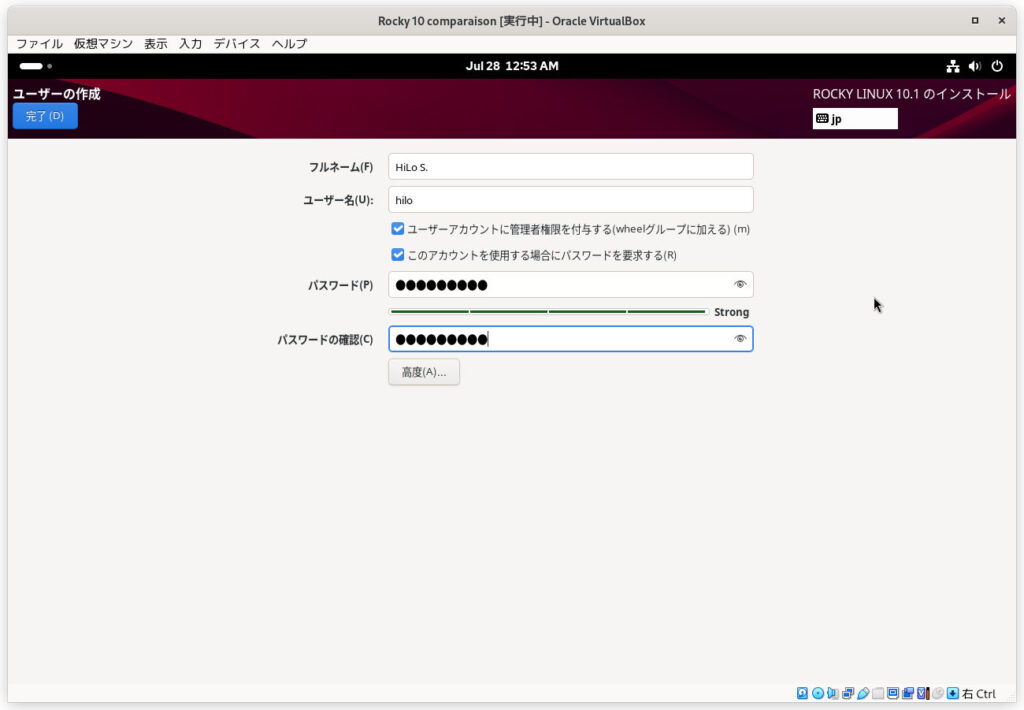Open the 表示 menu

[155, 44]
